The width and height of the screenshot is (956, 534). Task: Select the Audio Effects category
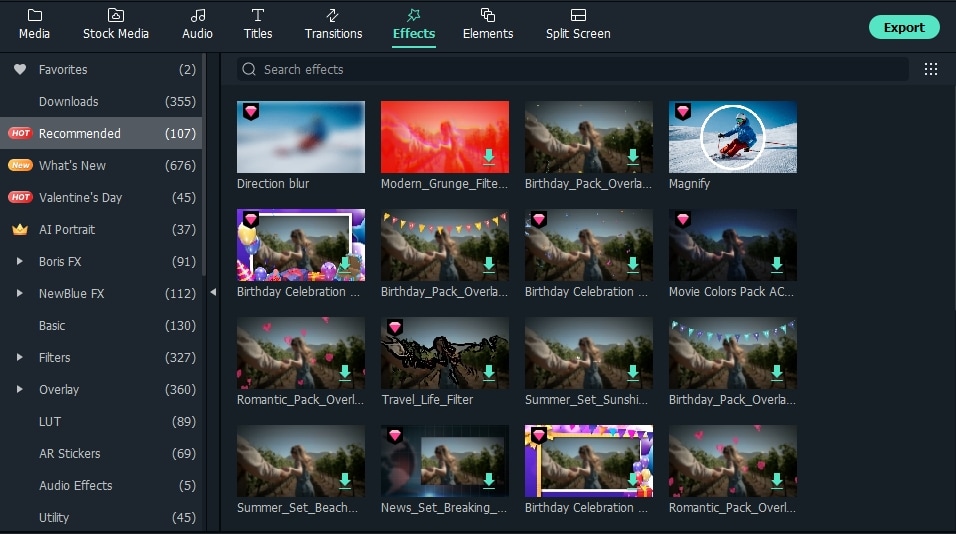pos(101,485)
